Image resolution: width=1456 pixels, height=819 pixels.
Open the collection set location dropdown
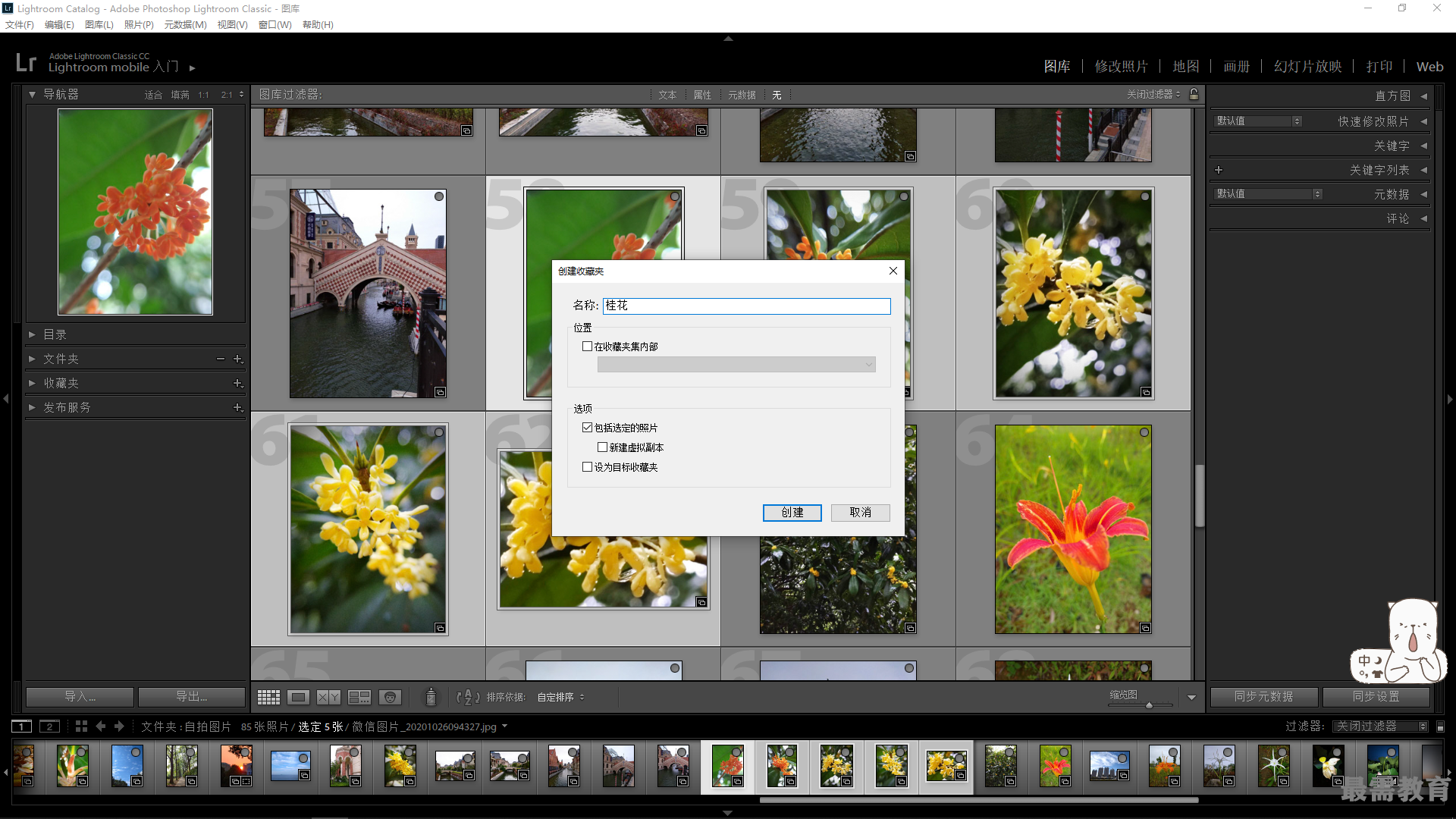736,365
